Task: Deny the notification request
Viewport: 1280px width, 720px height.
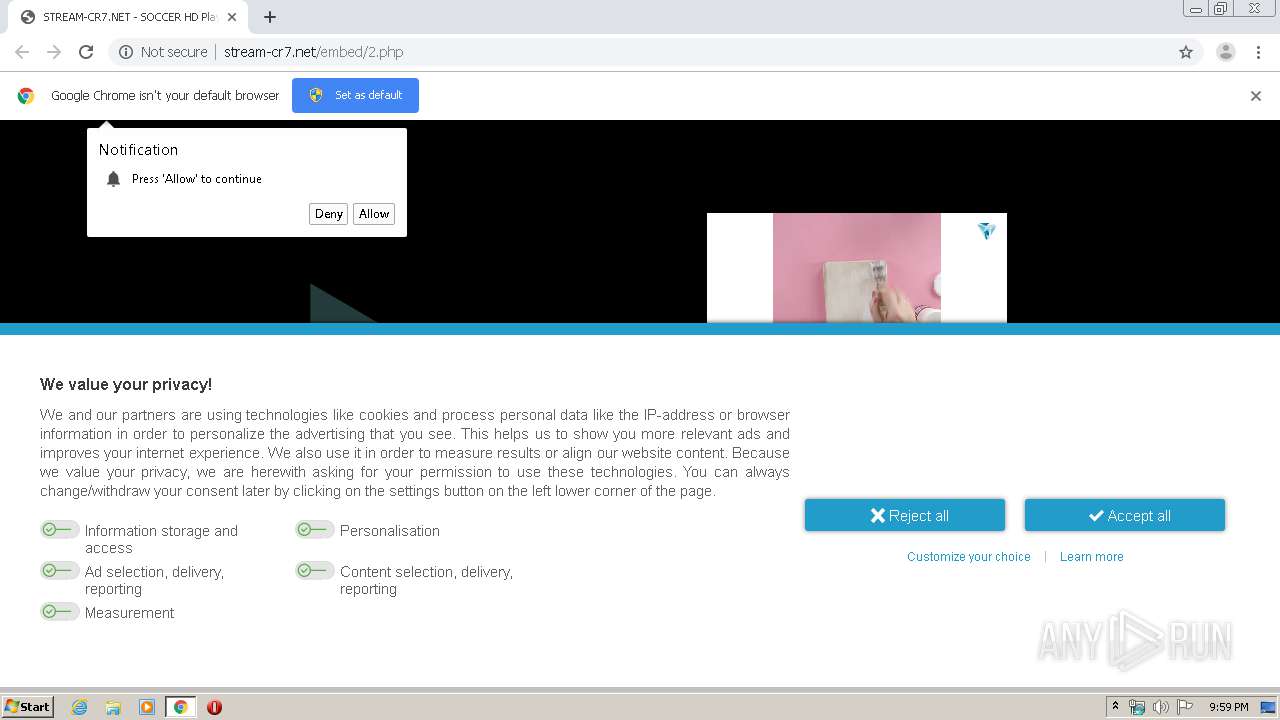Action: tap(329, 214)
